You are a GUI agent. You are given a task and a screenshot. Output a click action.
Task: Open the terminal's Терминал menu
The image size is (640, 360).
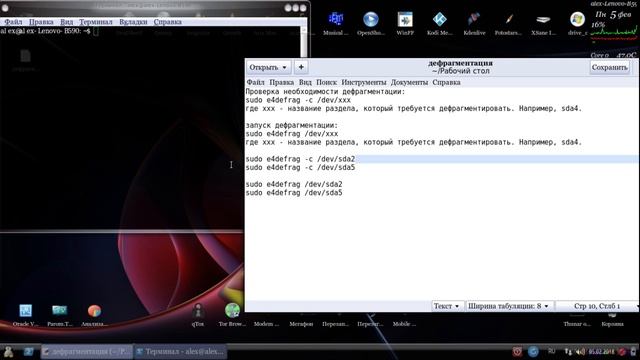[x=96, y=22]
